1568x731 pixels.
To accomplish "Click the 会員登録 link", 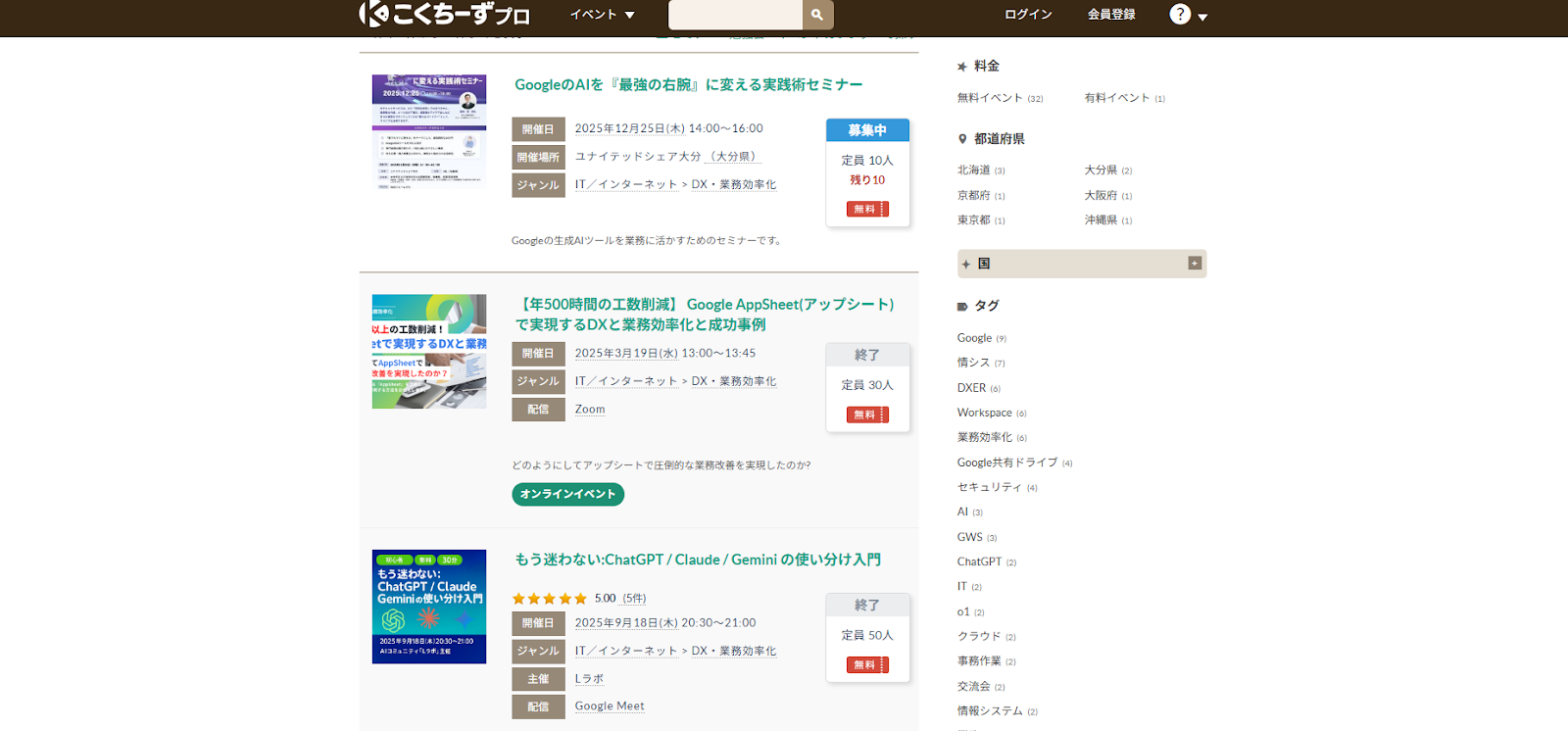I will (1111, 15).
